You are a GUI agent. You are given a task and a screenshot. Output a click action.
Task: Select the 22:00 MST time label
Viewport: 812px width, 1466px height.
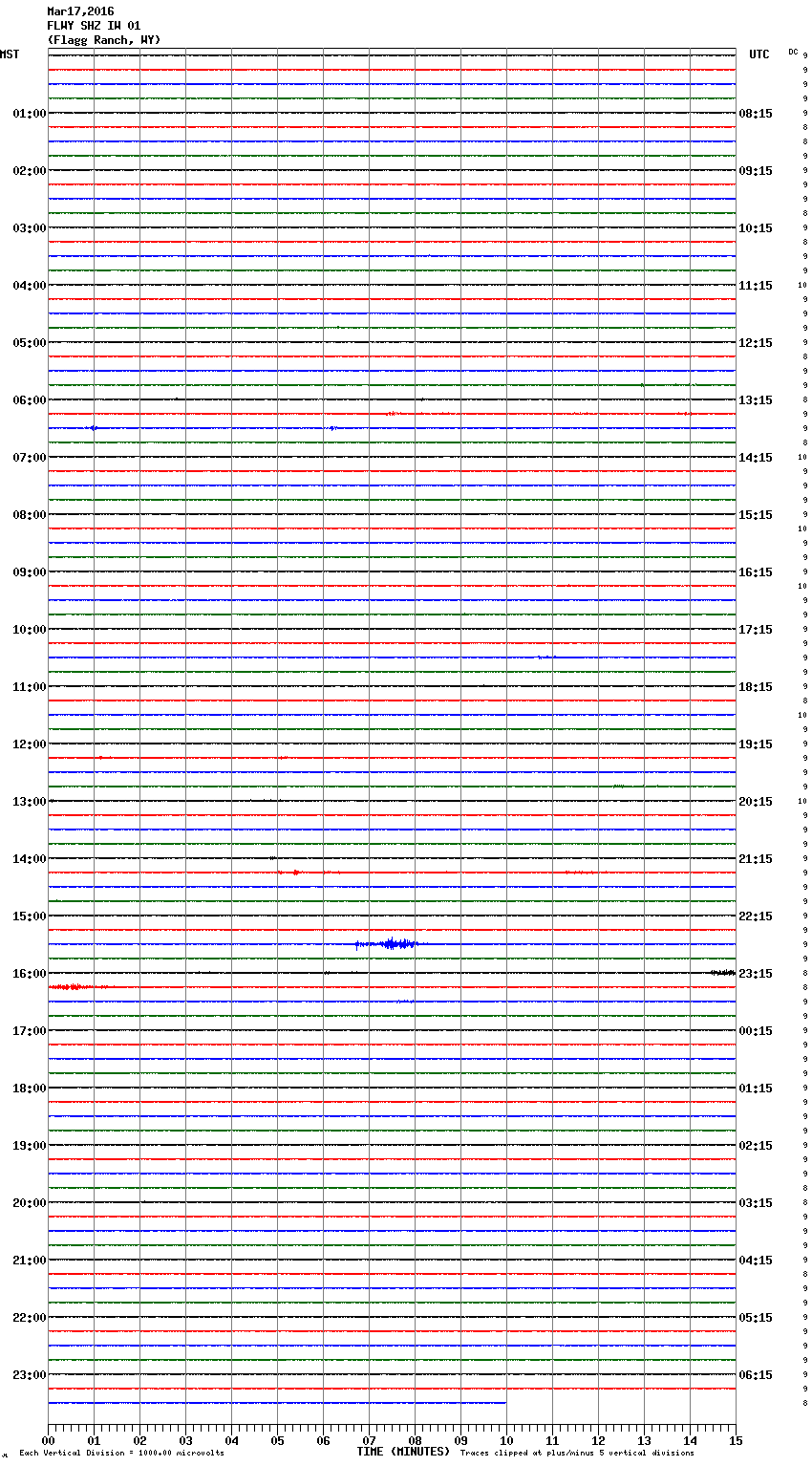29,1318
